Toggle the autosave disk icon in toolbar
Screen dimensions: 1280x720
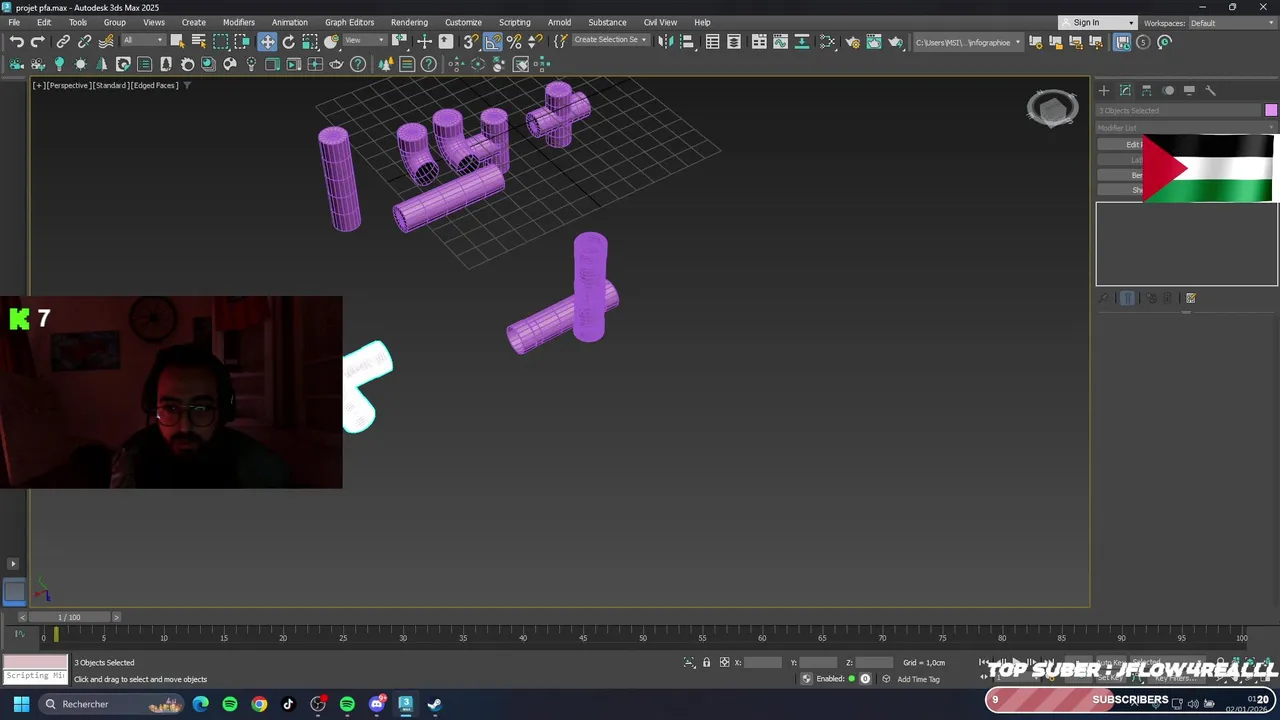tap(1122, 41)
